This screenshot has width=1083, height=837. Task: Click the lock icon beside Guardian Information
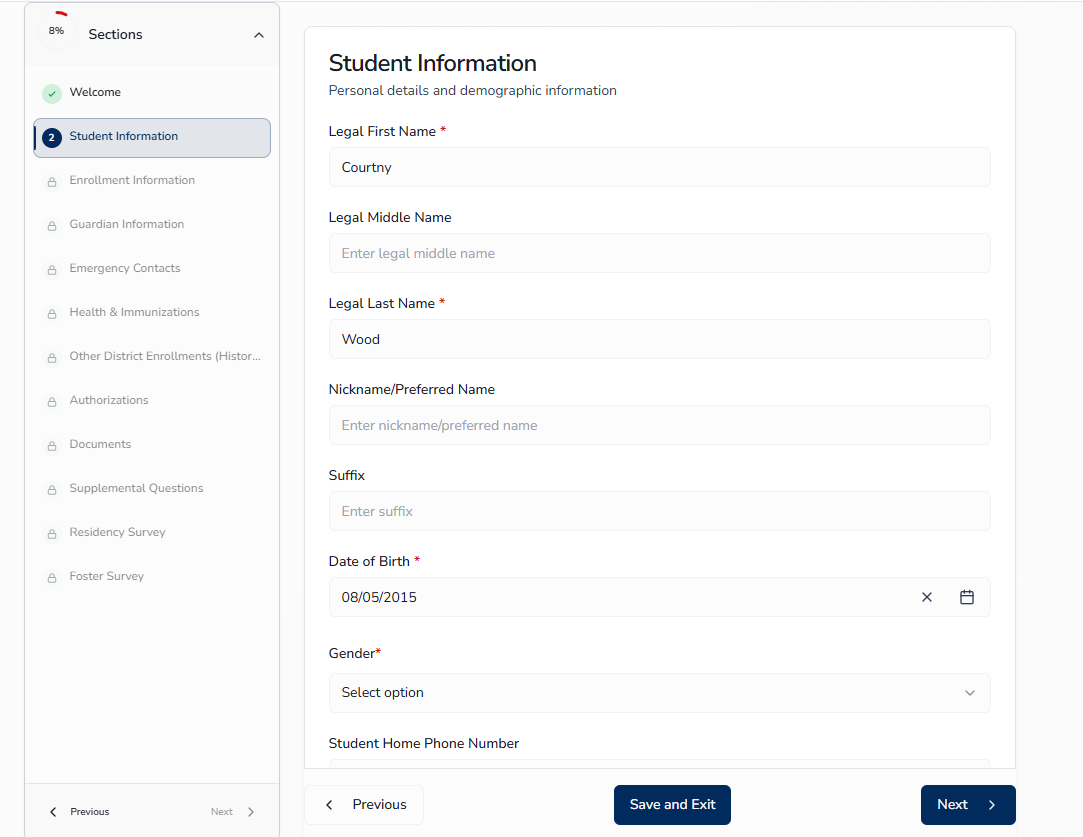(x=52, y=227)
